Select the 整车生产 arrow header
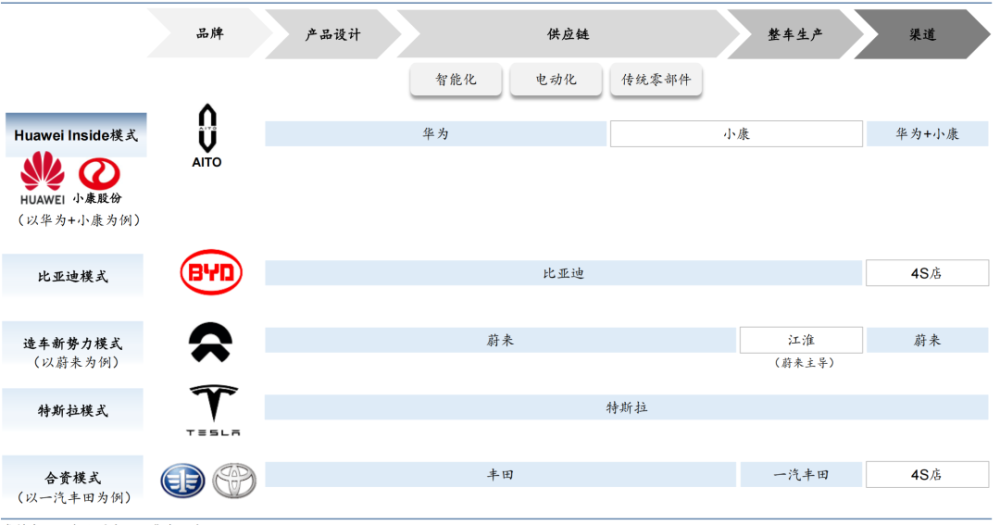Viewport: 1000px width, 525px height. click(x=795, y=34)
